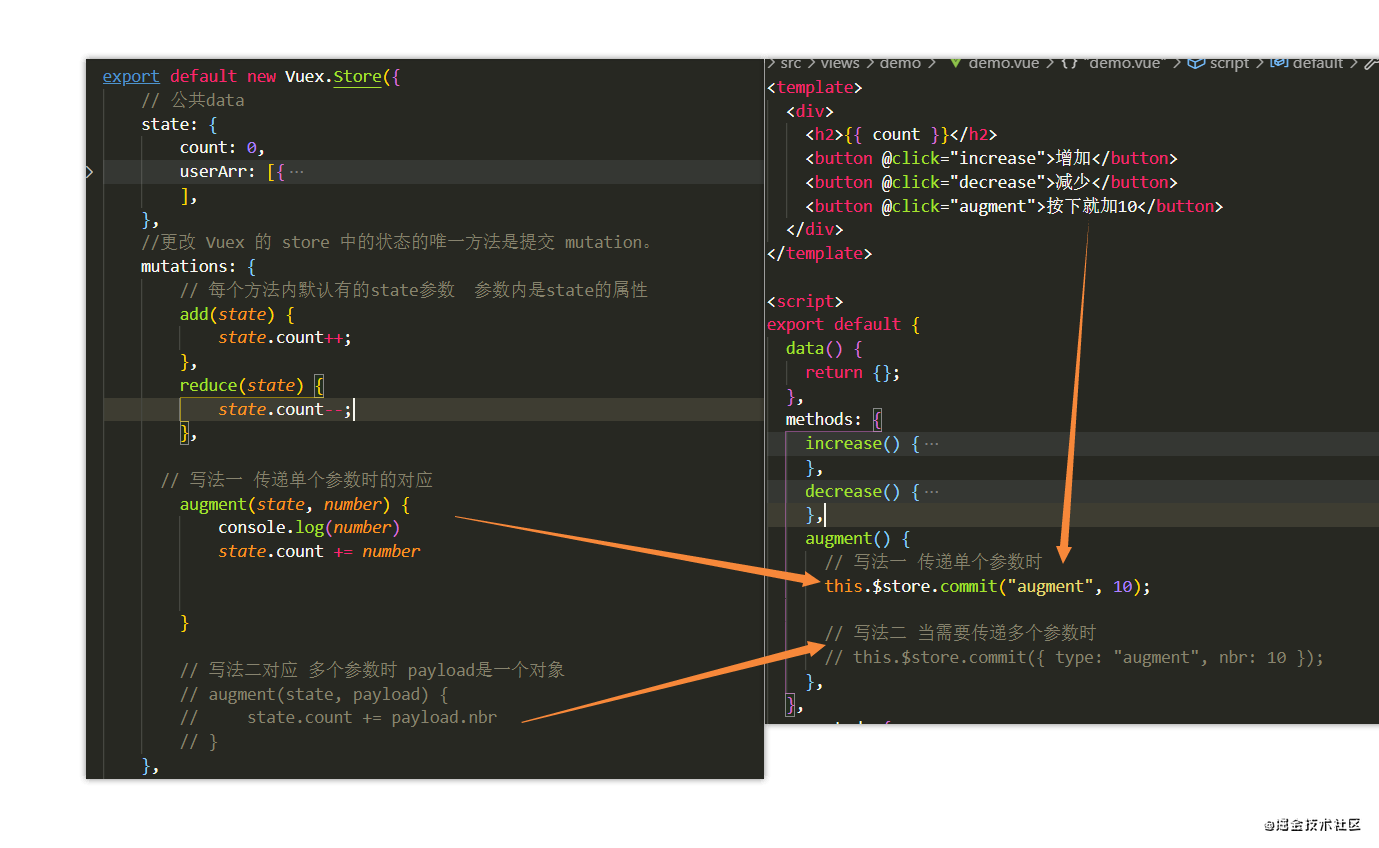Click the button line with @click="augment"

tap(1015, 207)
